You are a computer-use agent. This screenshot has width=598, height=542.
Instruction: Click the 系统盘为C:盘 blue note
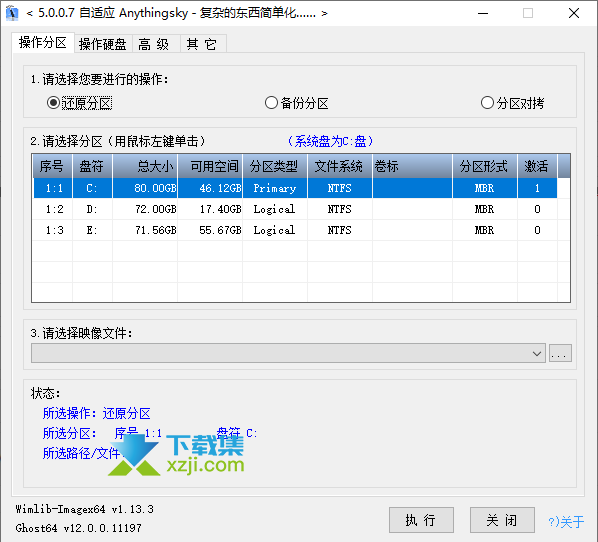pyautogui.click(x=330, y=141)
